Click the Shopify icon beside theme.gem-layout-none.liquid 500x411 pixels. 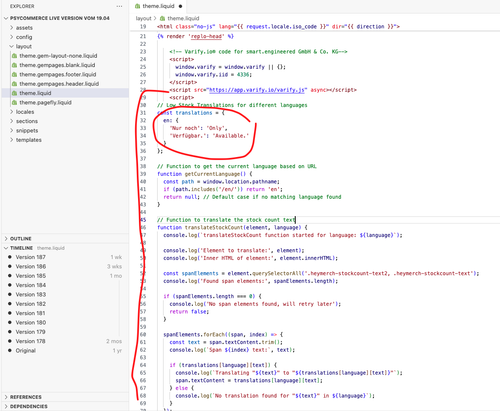tap(14, 56)
